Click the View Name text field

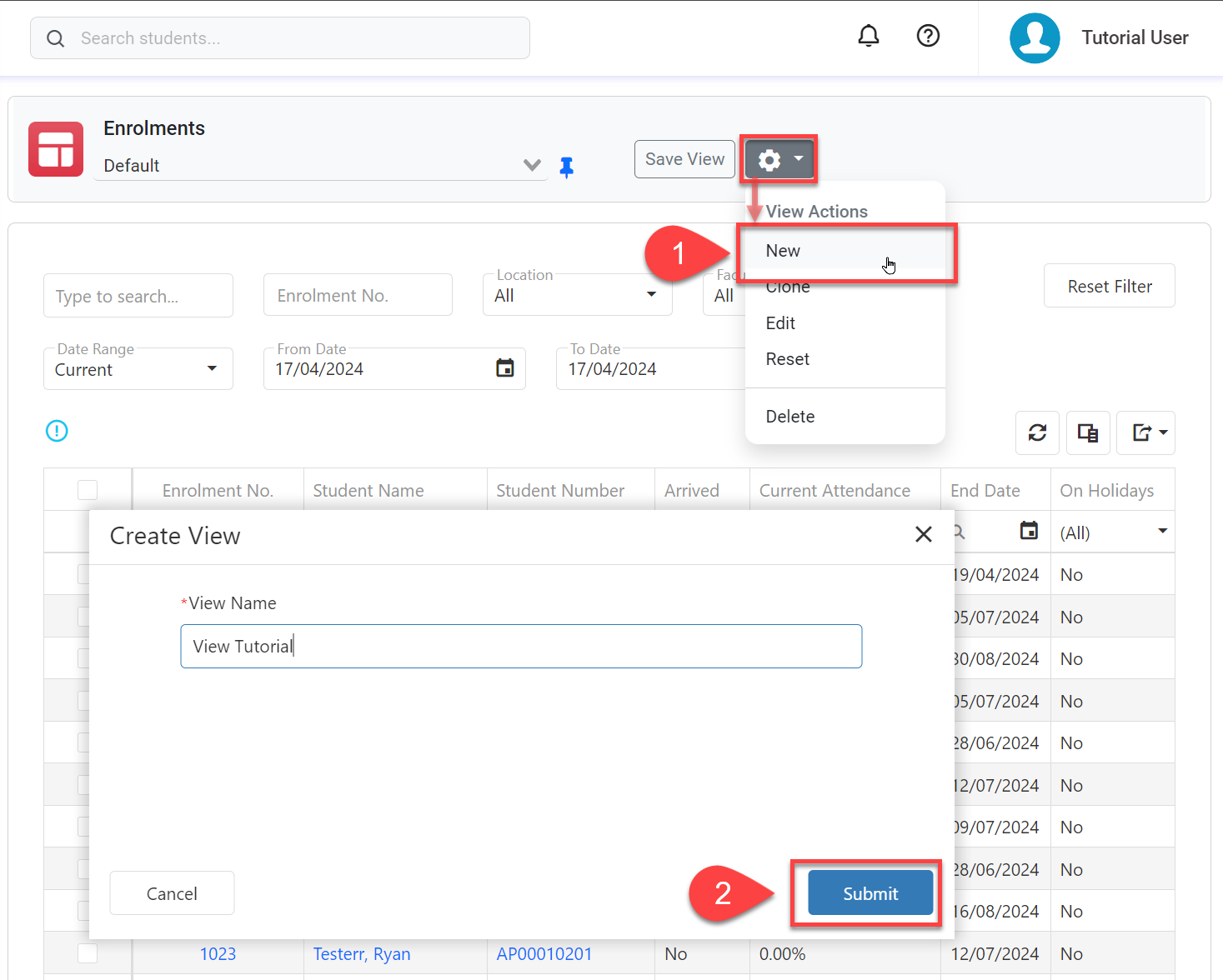(x=521, y=647)
